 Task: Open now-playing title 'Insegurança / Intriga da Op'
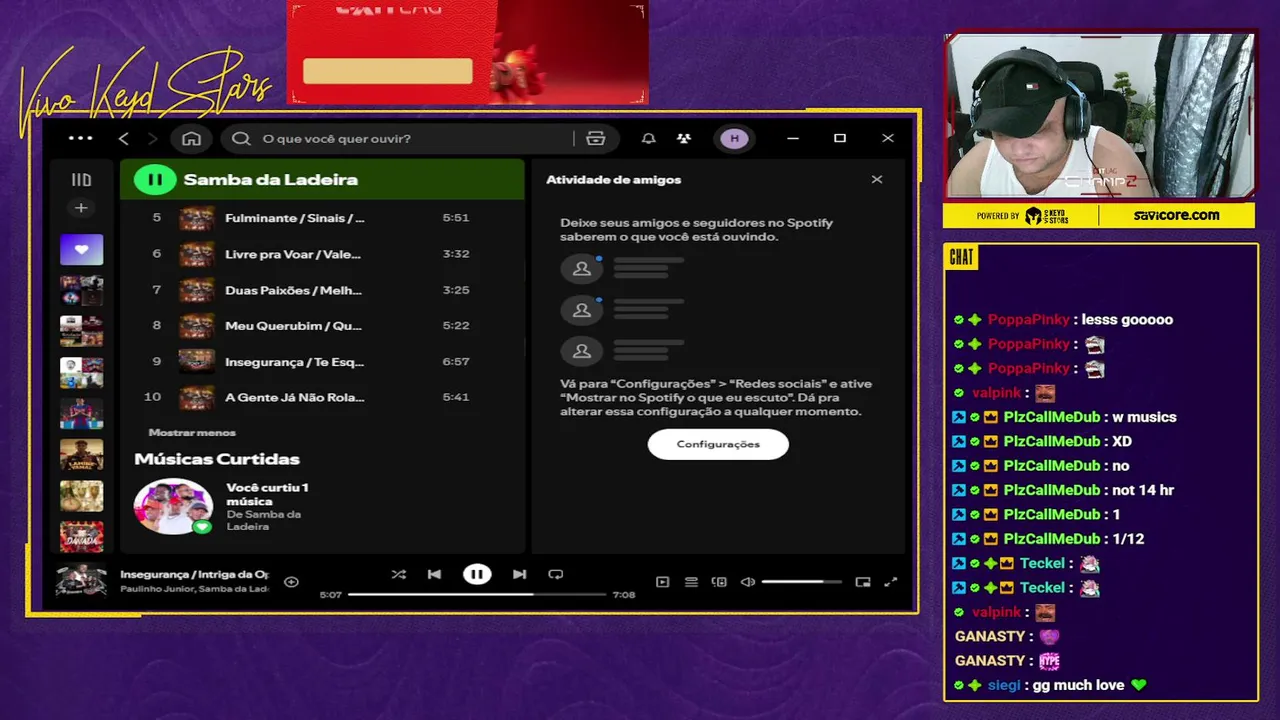[194, 574]
